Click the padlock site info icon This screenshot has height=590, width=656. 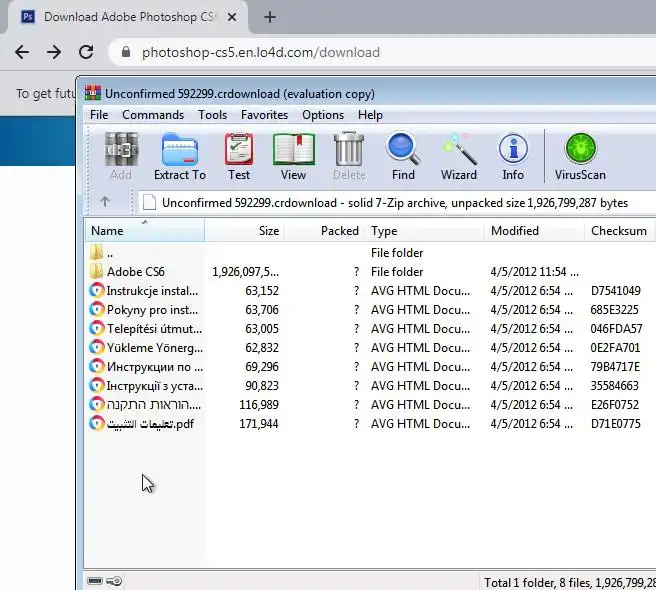(x=126, y=52)
